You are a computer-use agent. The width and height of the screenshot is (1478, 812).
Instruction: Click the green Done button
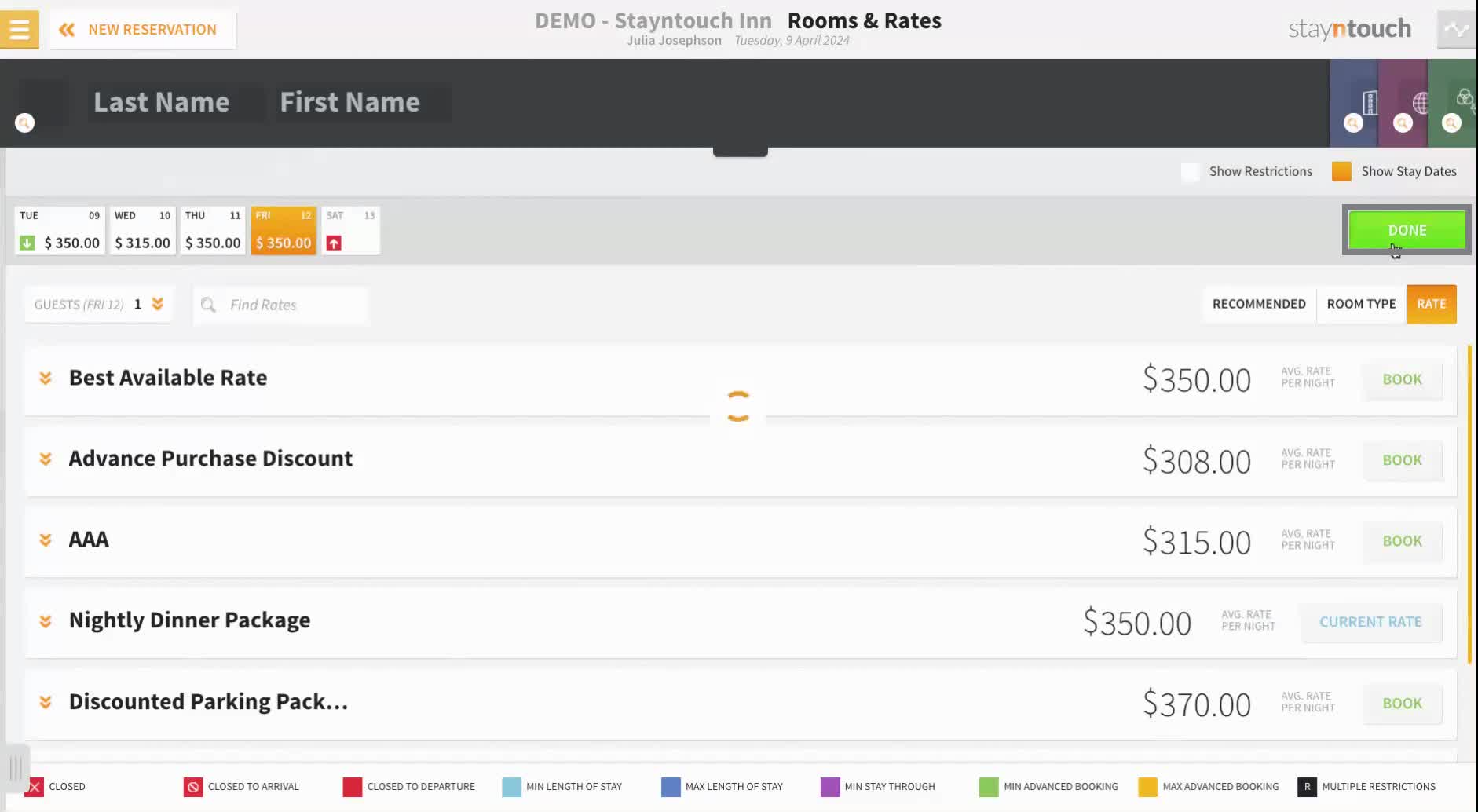pyautogui.click(x=1407, y=230)
